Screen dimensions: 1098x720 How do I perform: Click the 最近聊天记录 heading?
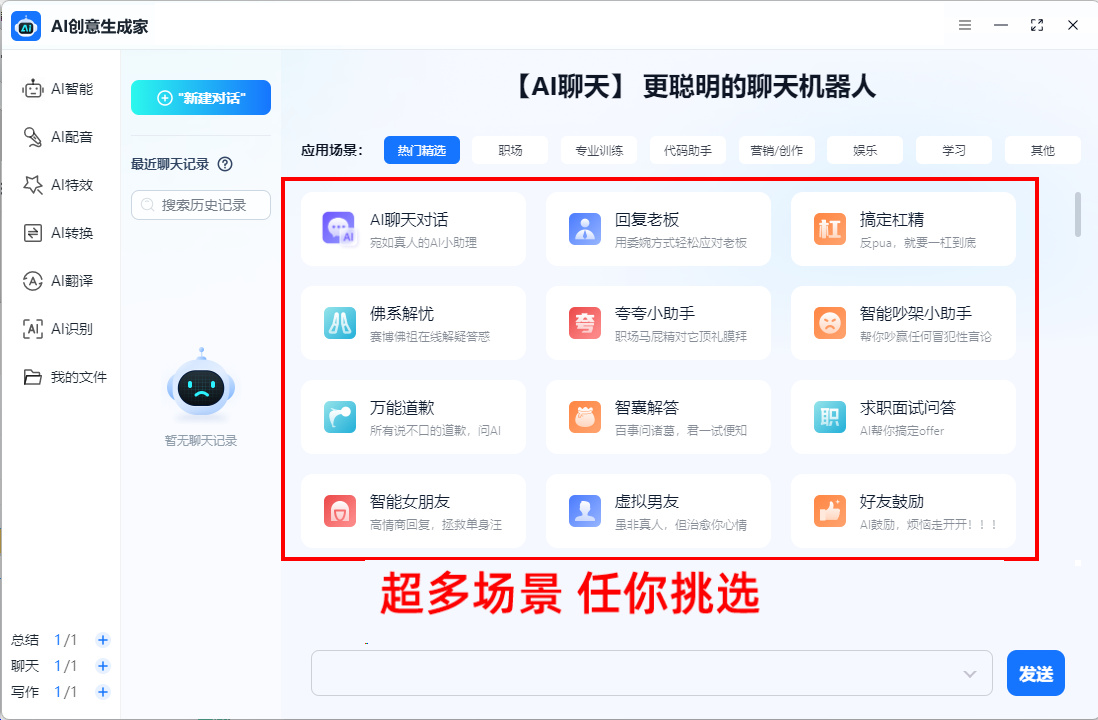coord(170,164)
